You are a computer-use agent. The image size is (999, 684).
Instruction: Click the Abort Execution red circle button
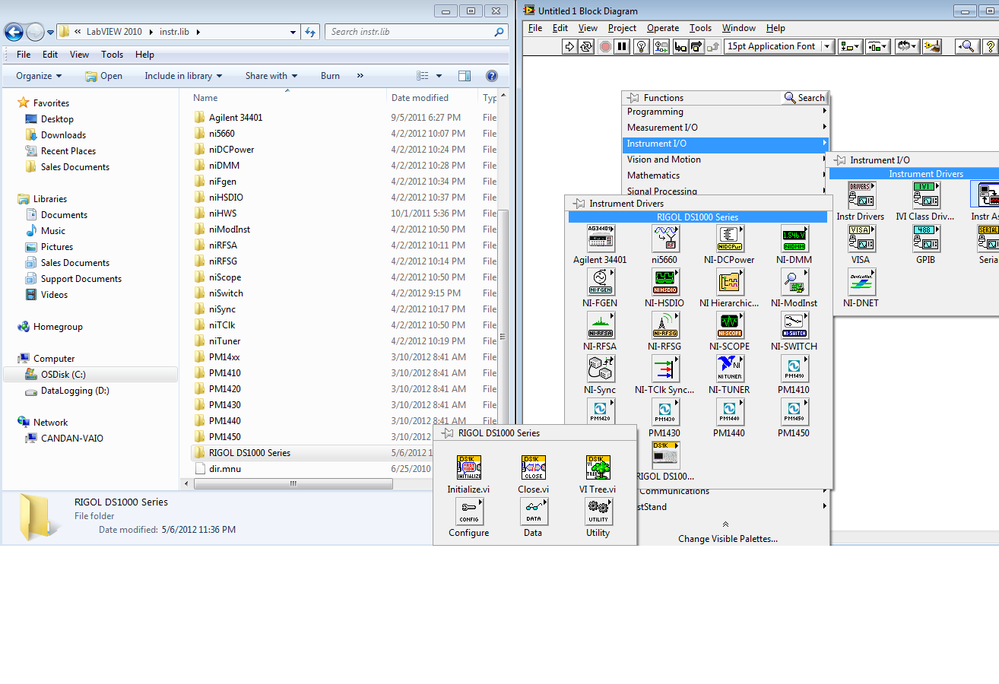tap(605, 46)
